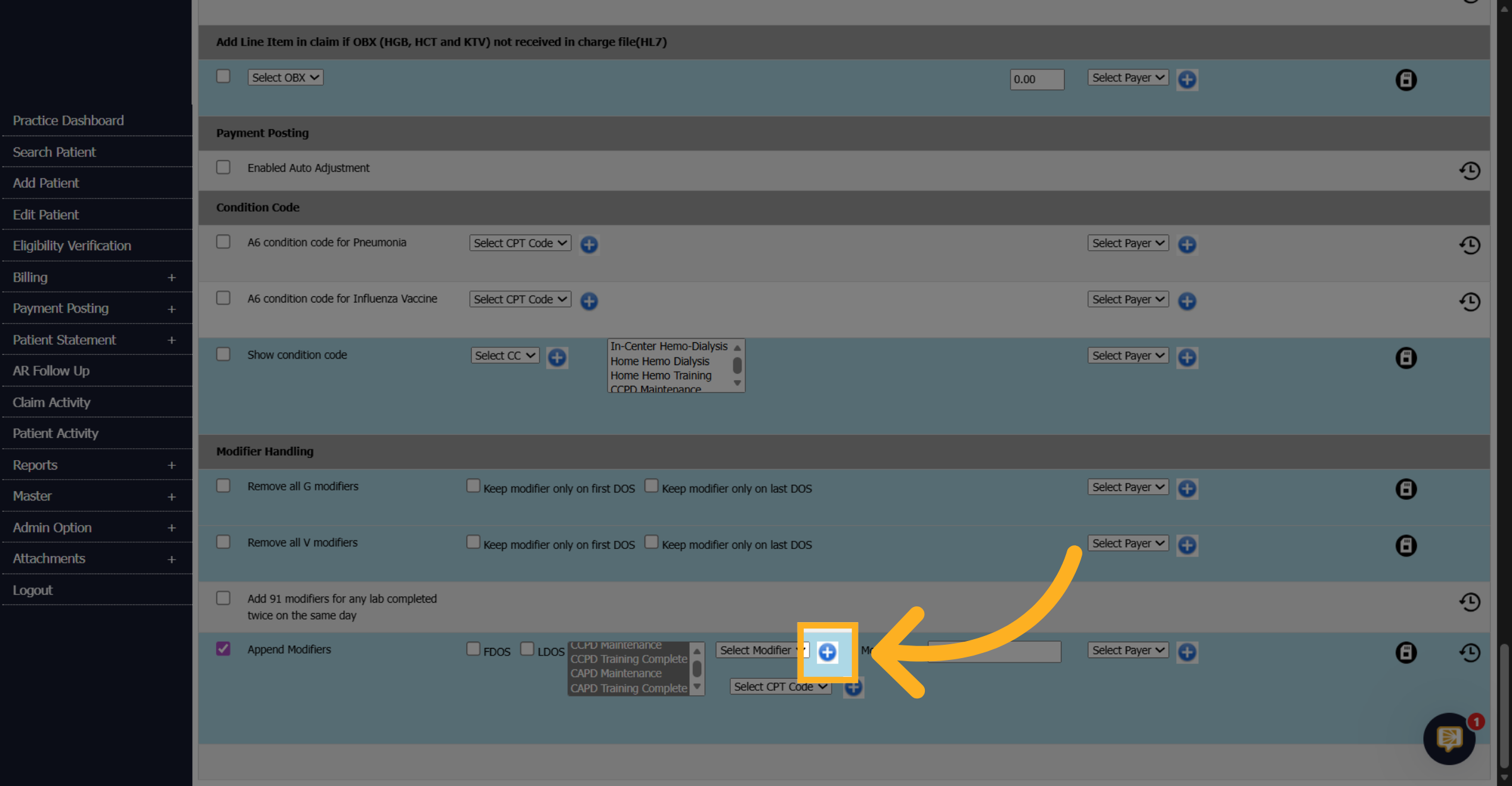Add payer plus for Pneumonia row
The height and width of the screenshot is (786, 1512).
(1187, 245)
